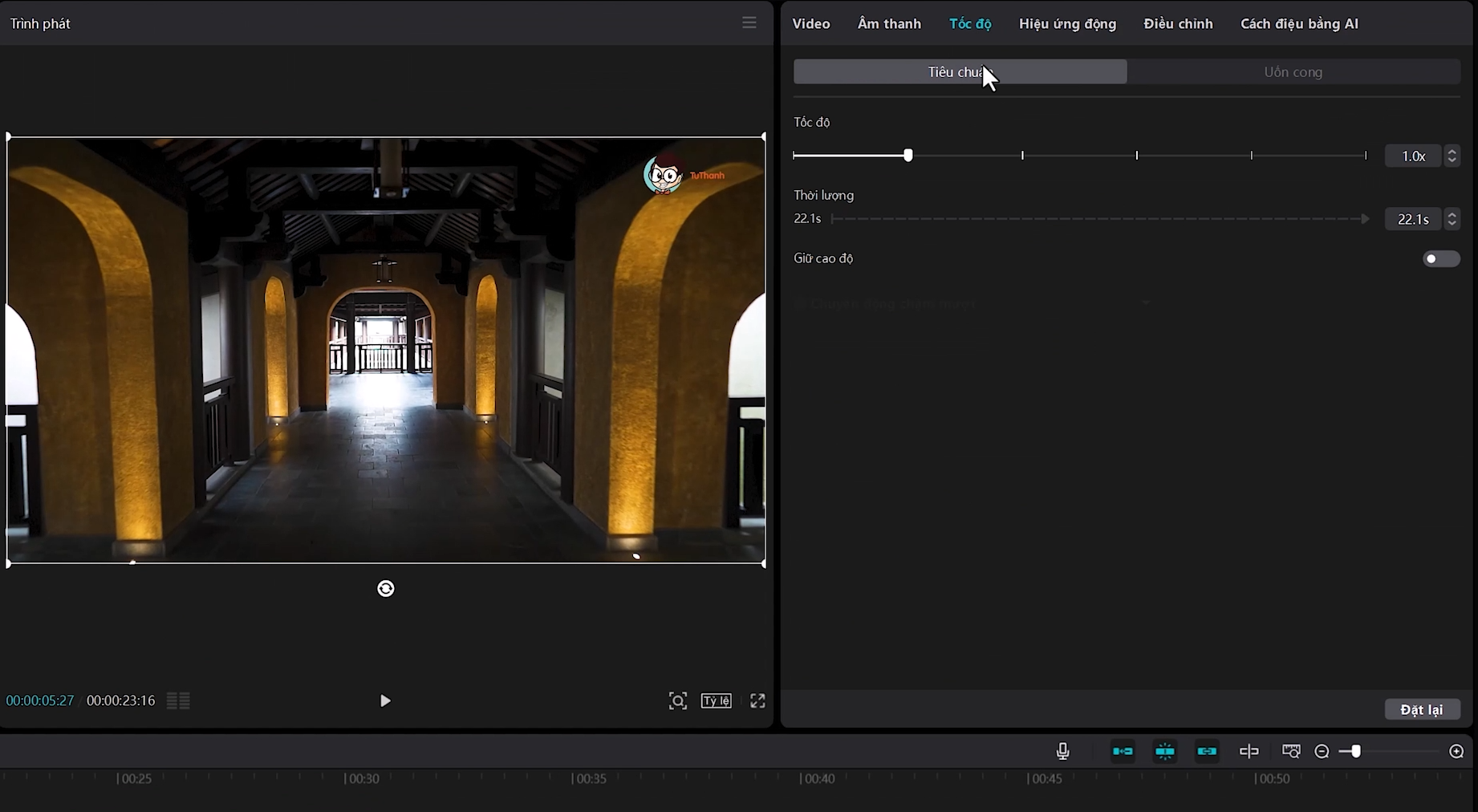
Task: Play the video in the player
Action: click(x=385, y=700)
